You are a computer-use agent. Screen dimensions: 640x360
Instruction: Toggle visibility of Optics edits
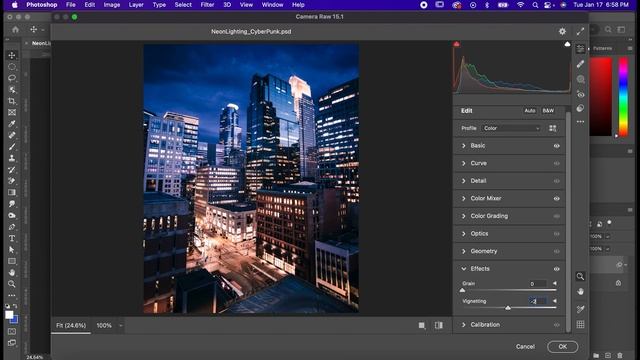(556, 234)
